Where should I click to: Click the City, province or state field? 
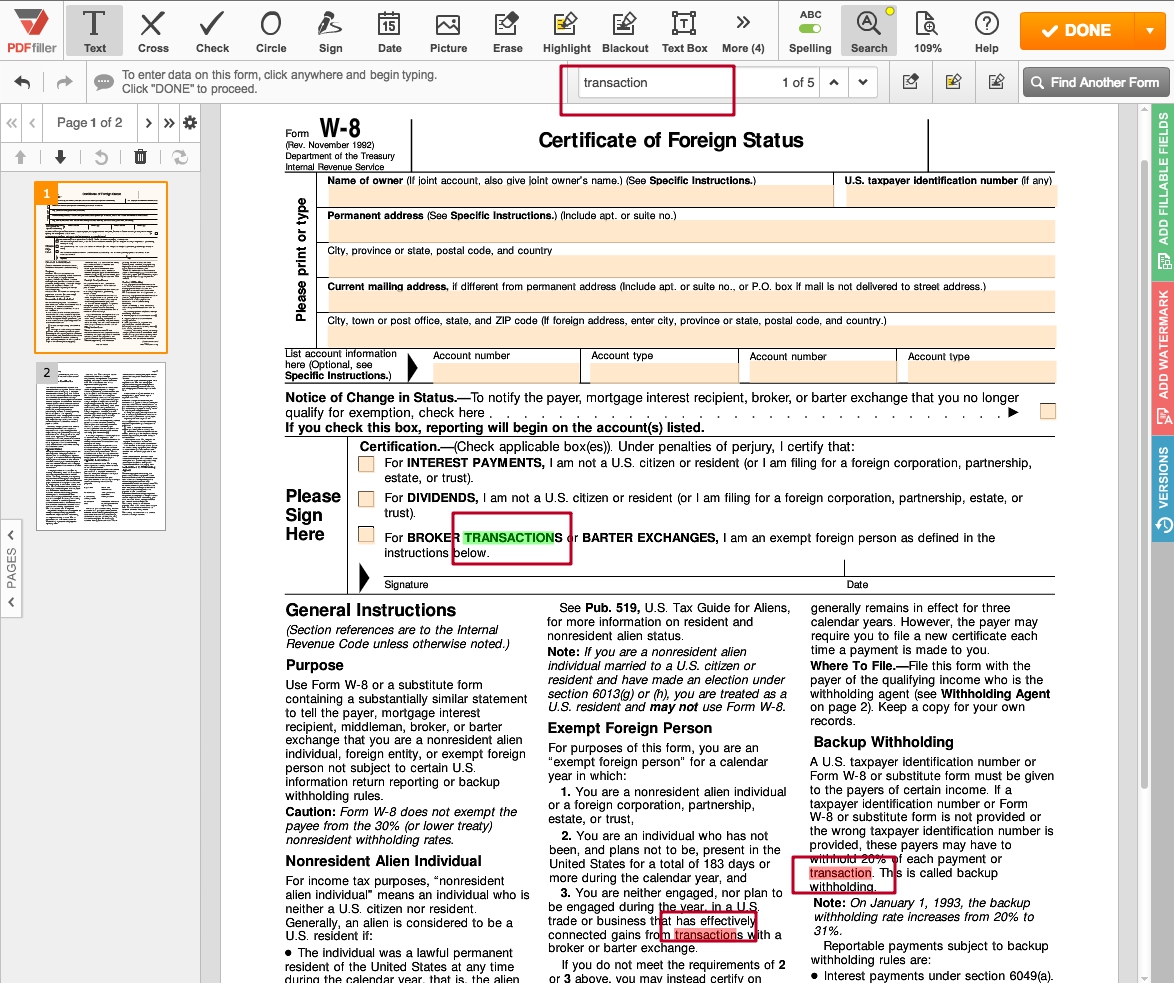click(691, 267)
